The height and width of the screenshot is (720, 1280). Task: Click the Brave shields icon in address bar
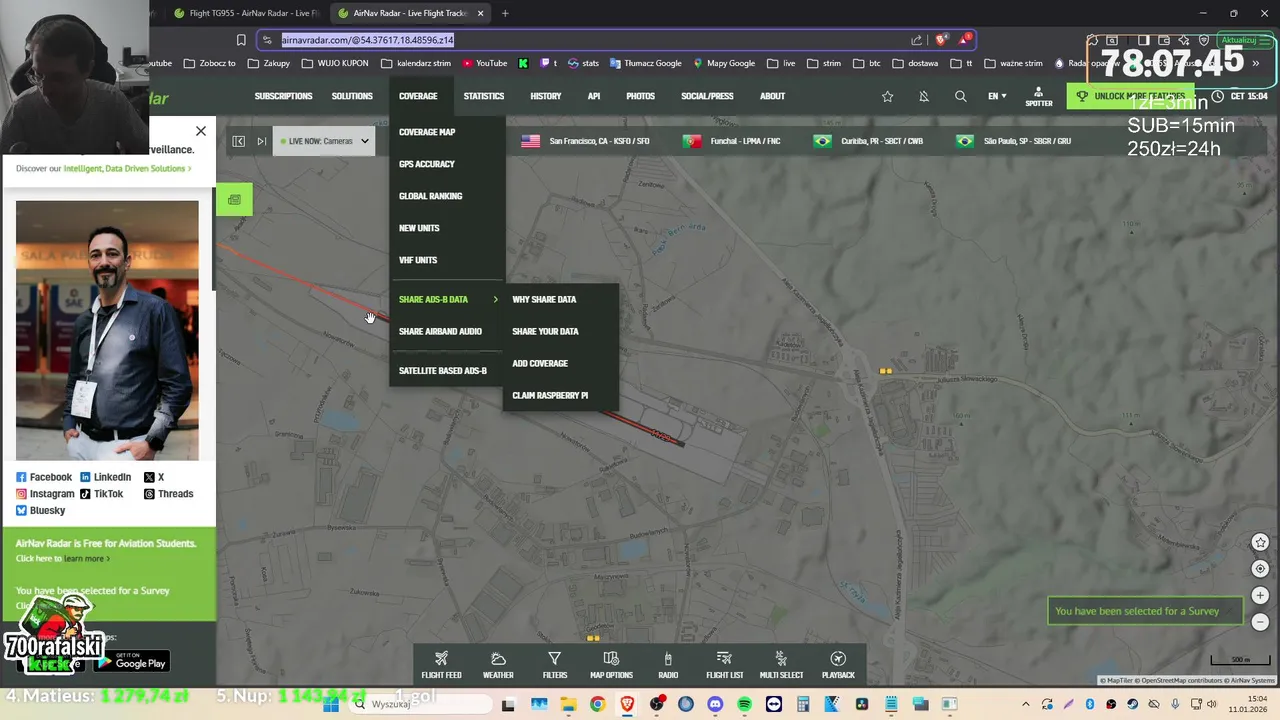941,40
